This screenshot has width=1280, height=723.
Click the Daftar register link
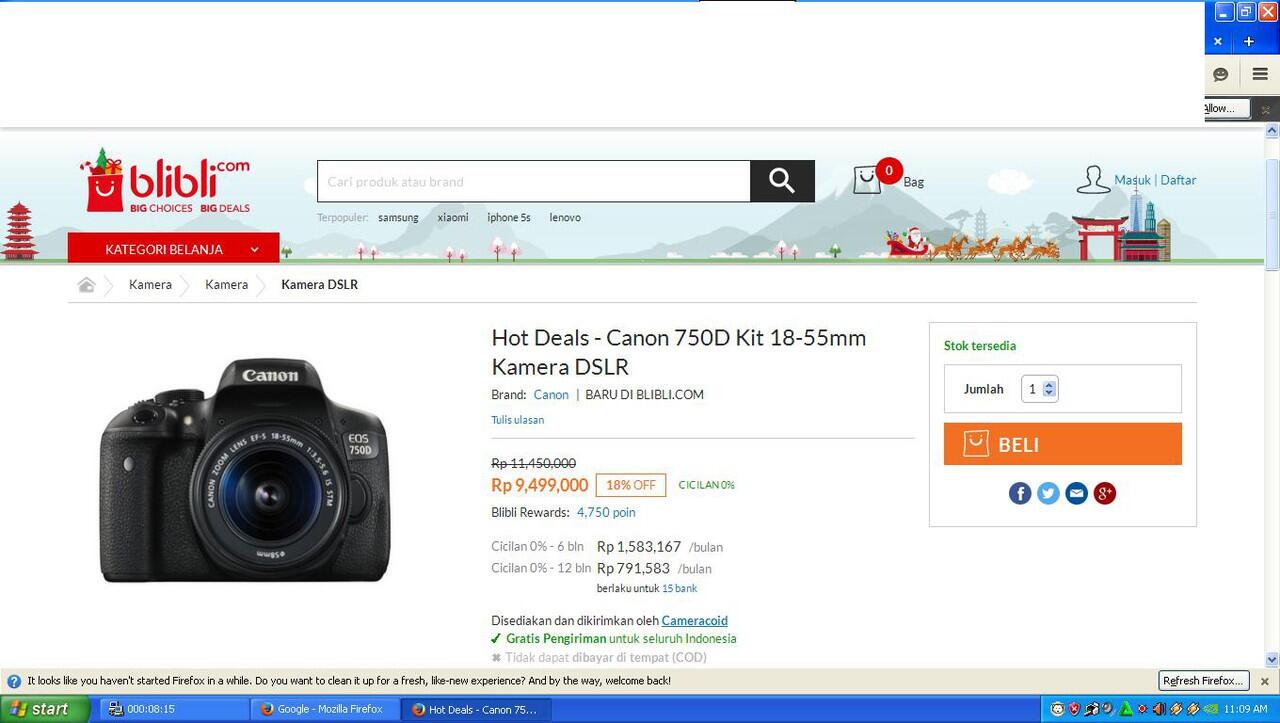[1178, 180]
